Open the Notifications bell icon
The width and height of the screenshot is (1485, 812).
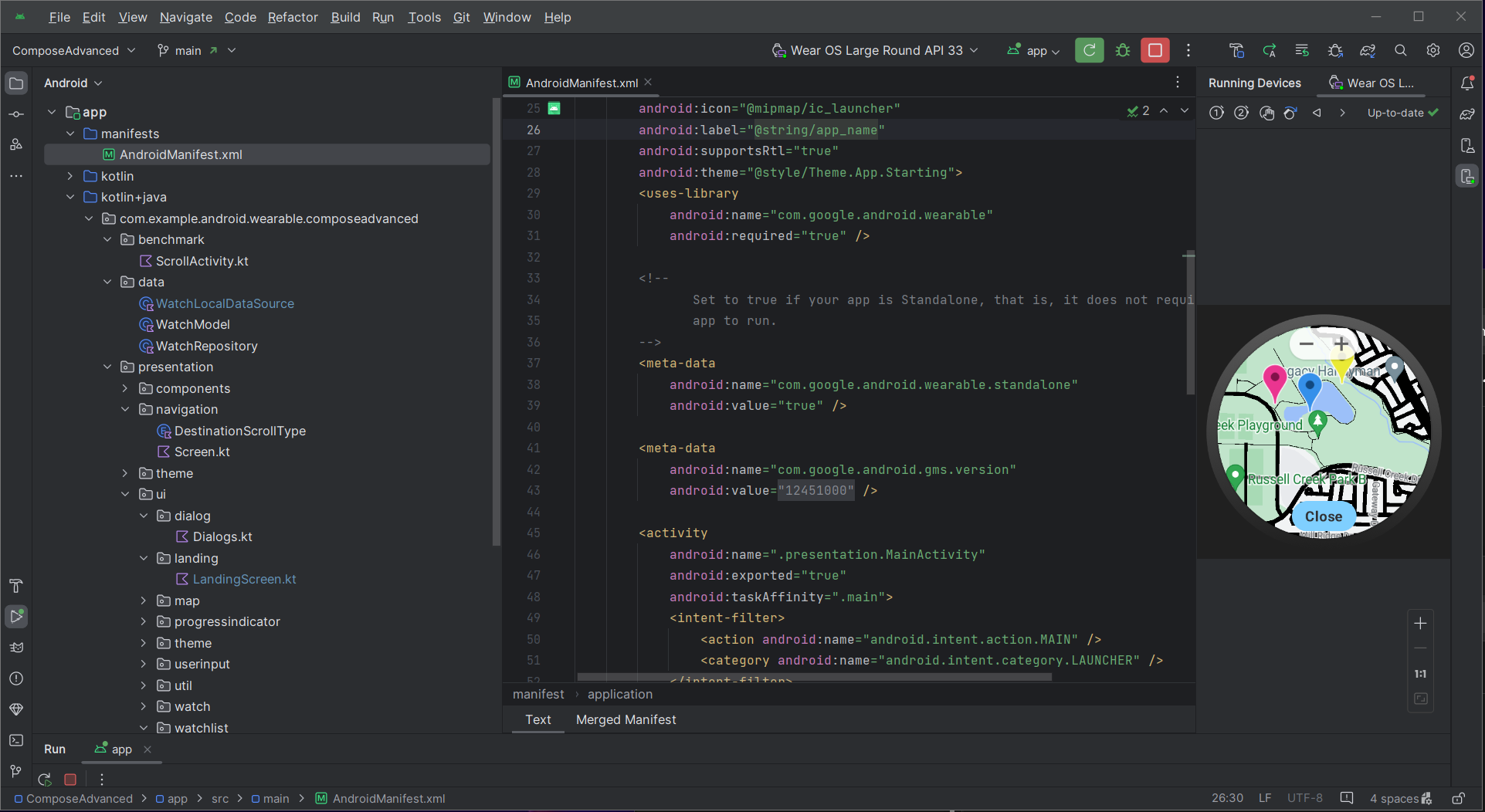point(1467,83)
